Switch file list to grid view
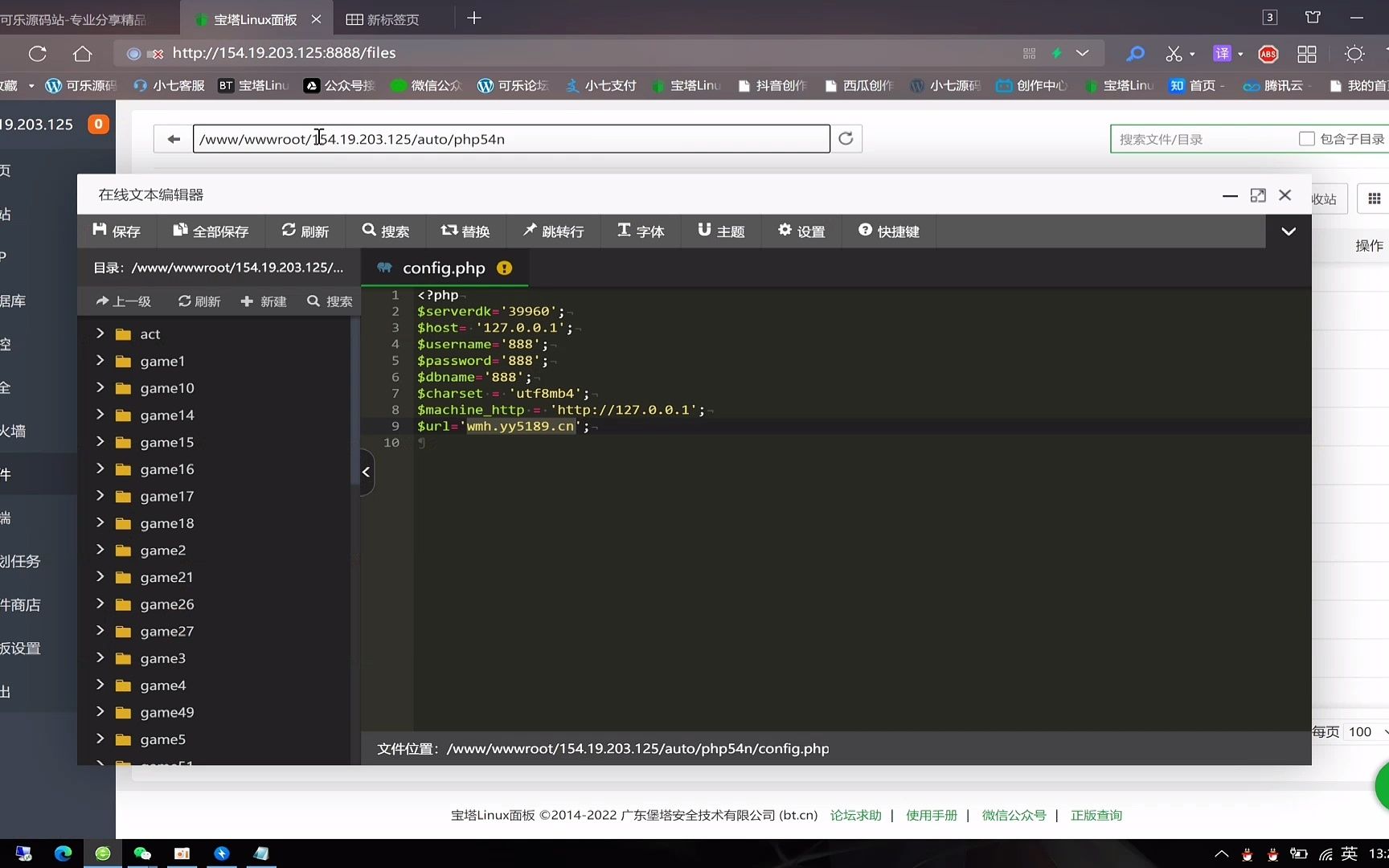 click(1374, 199)
